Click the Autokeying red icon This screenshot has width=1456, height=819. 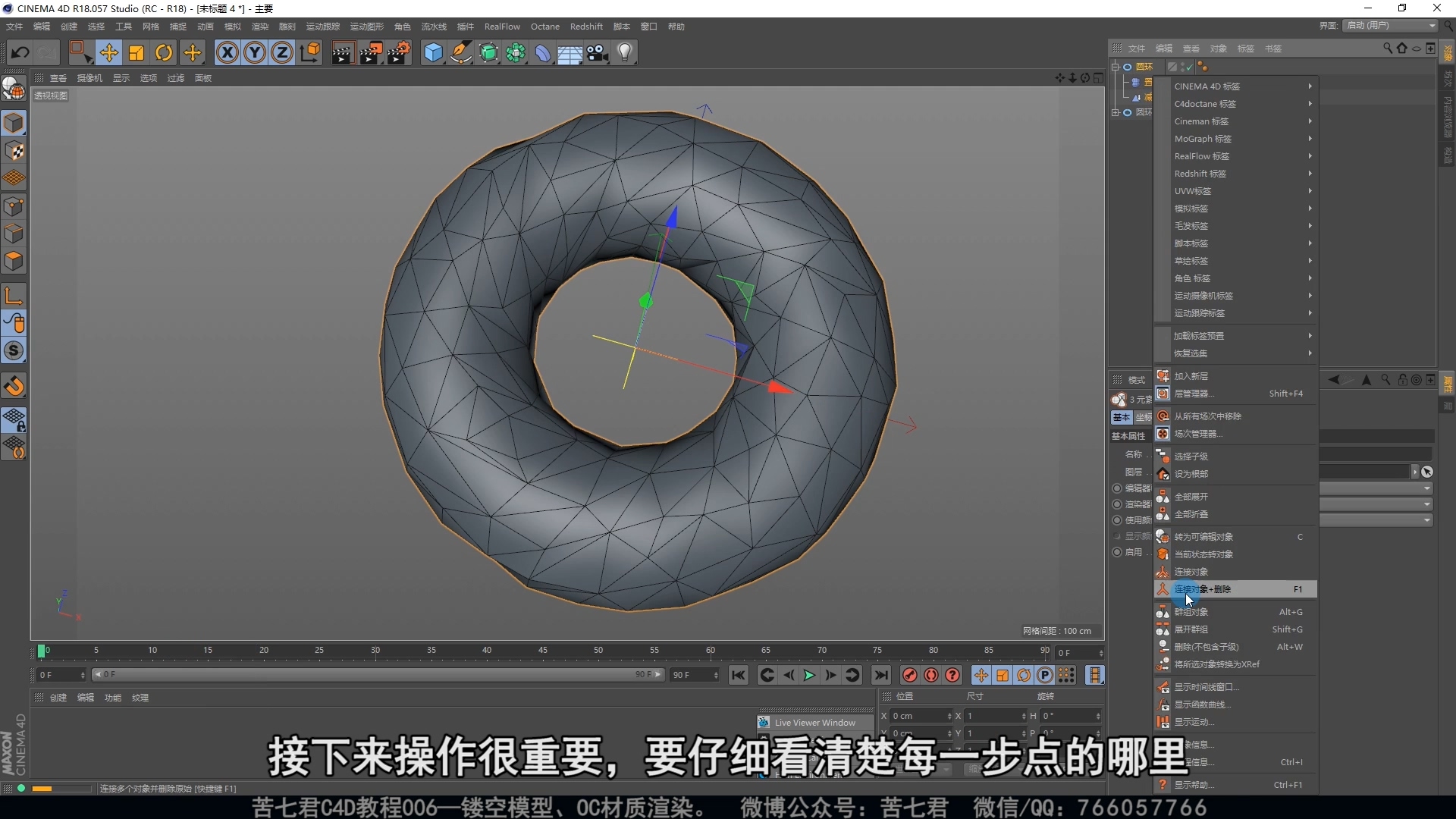931,675
